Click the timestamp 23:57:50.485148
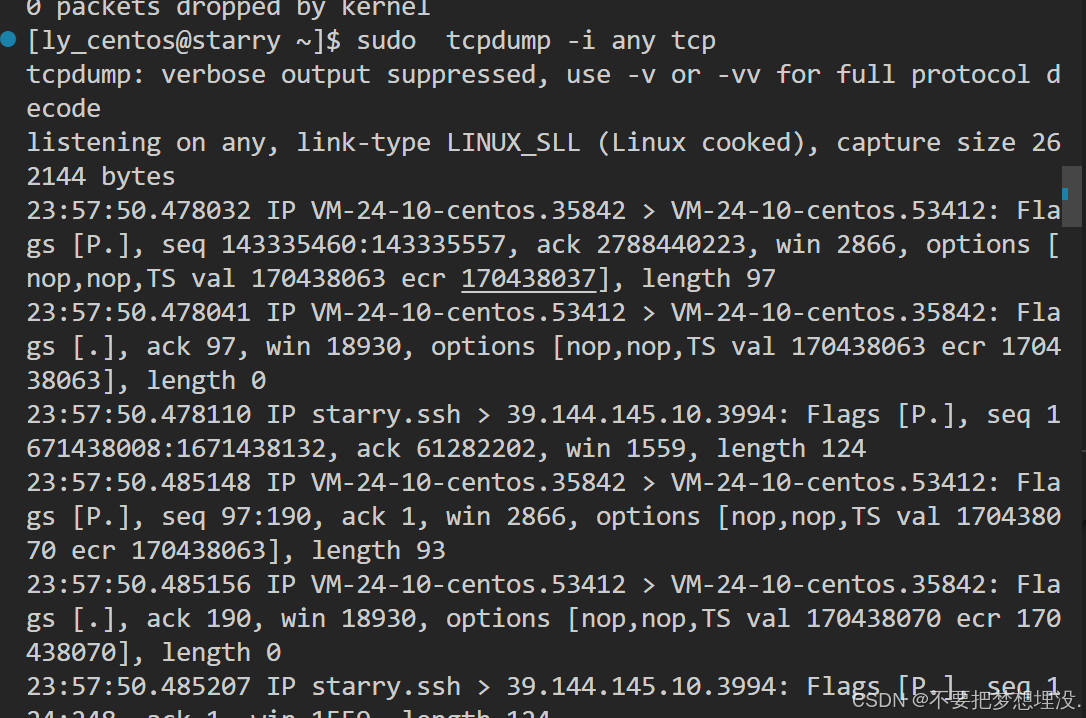Viewport: 1086px width, 718px height. (x=138, y=482)
